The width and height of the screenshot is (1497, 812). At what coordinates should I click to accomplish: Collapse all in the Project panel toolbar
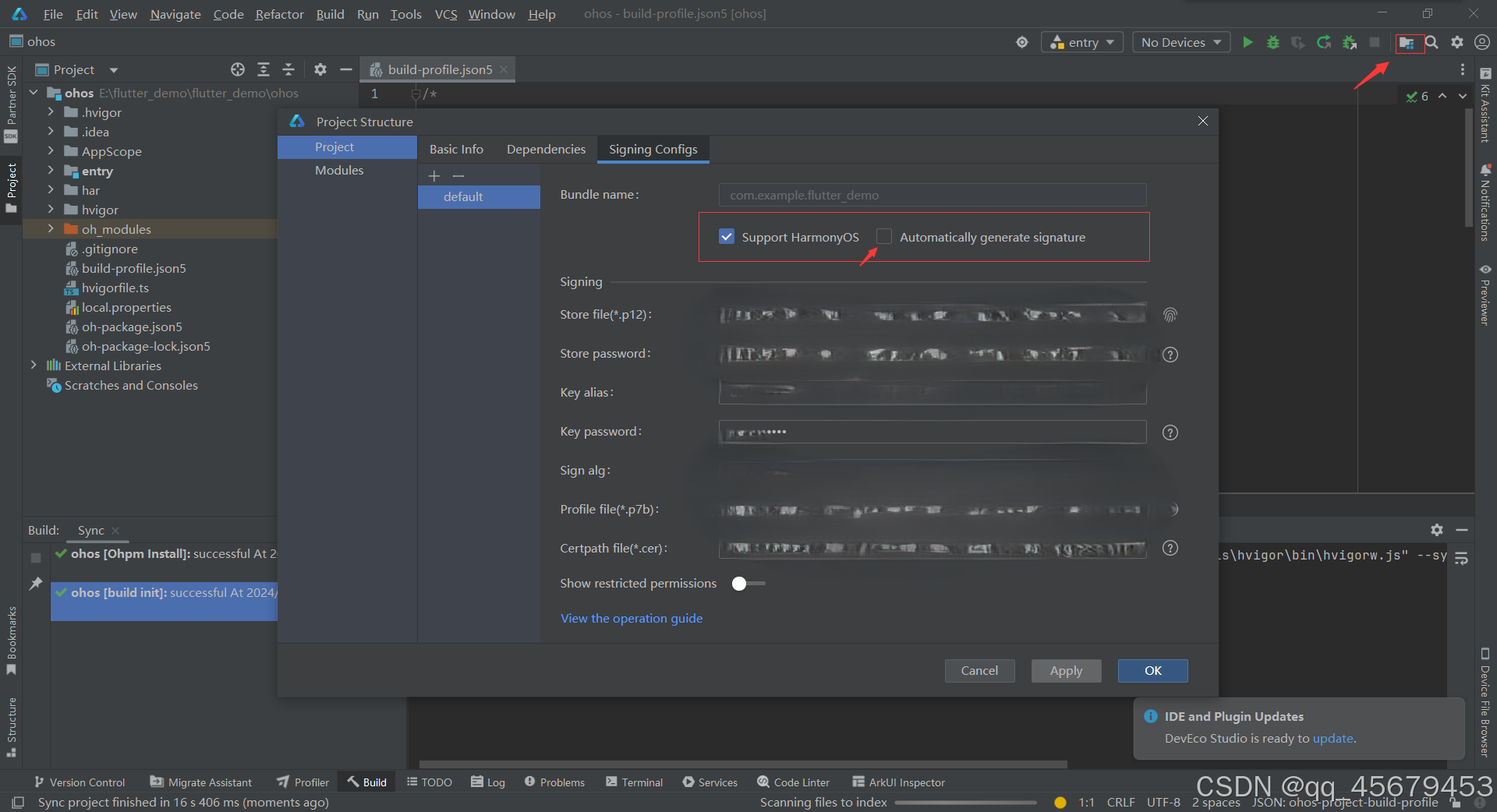288,69
